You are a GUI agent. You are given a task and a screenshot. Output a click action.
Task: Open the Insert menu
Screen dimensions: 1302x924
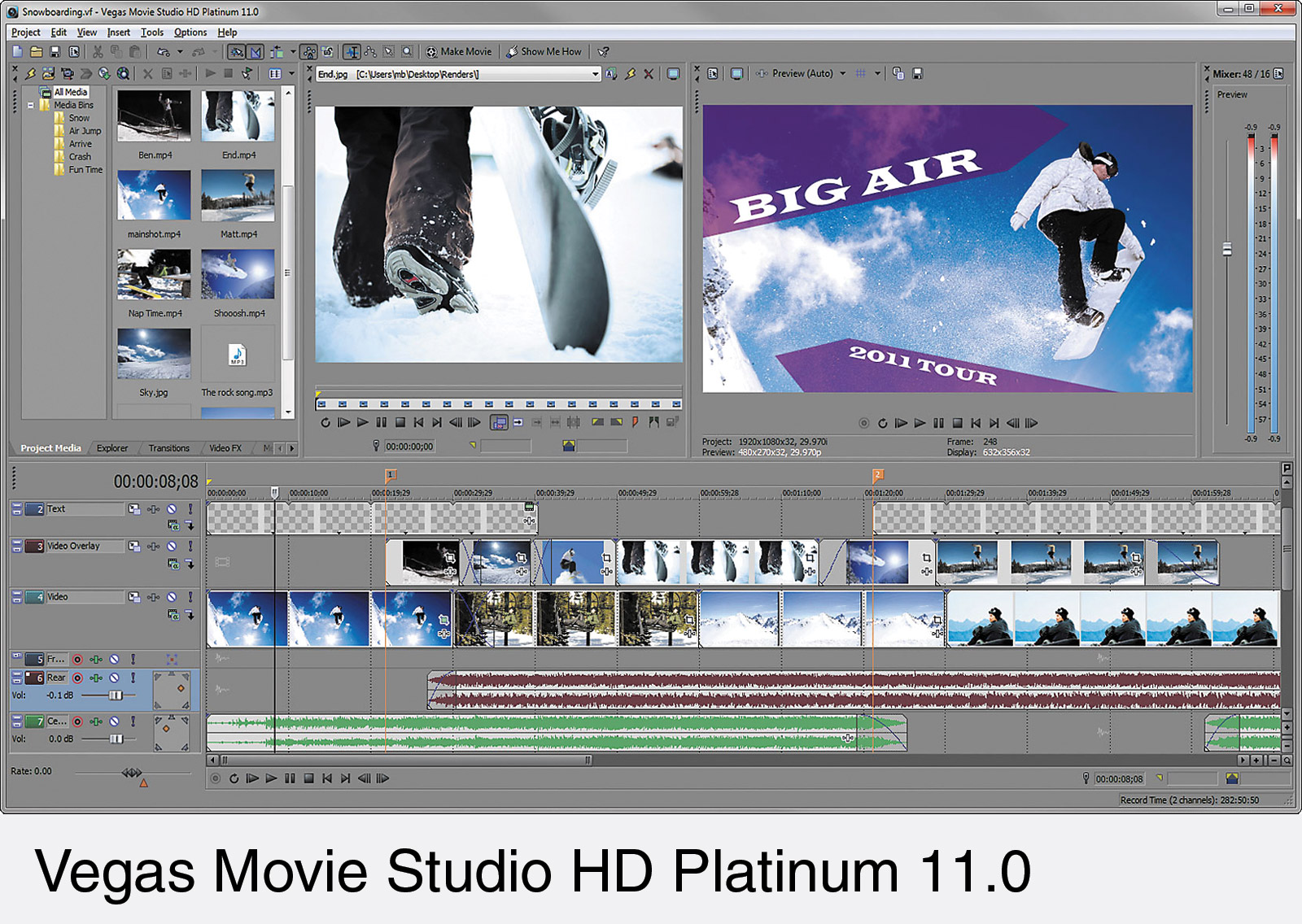pos(119,33)
